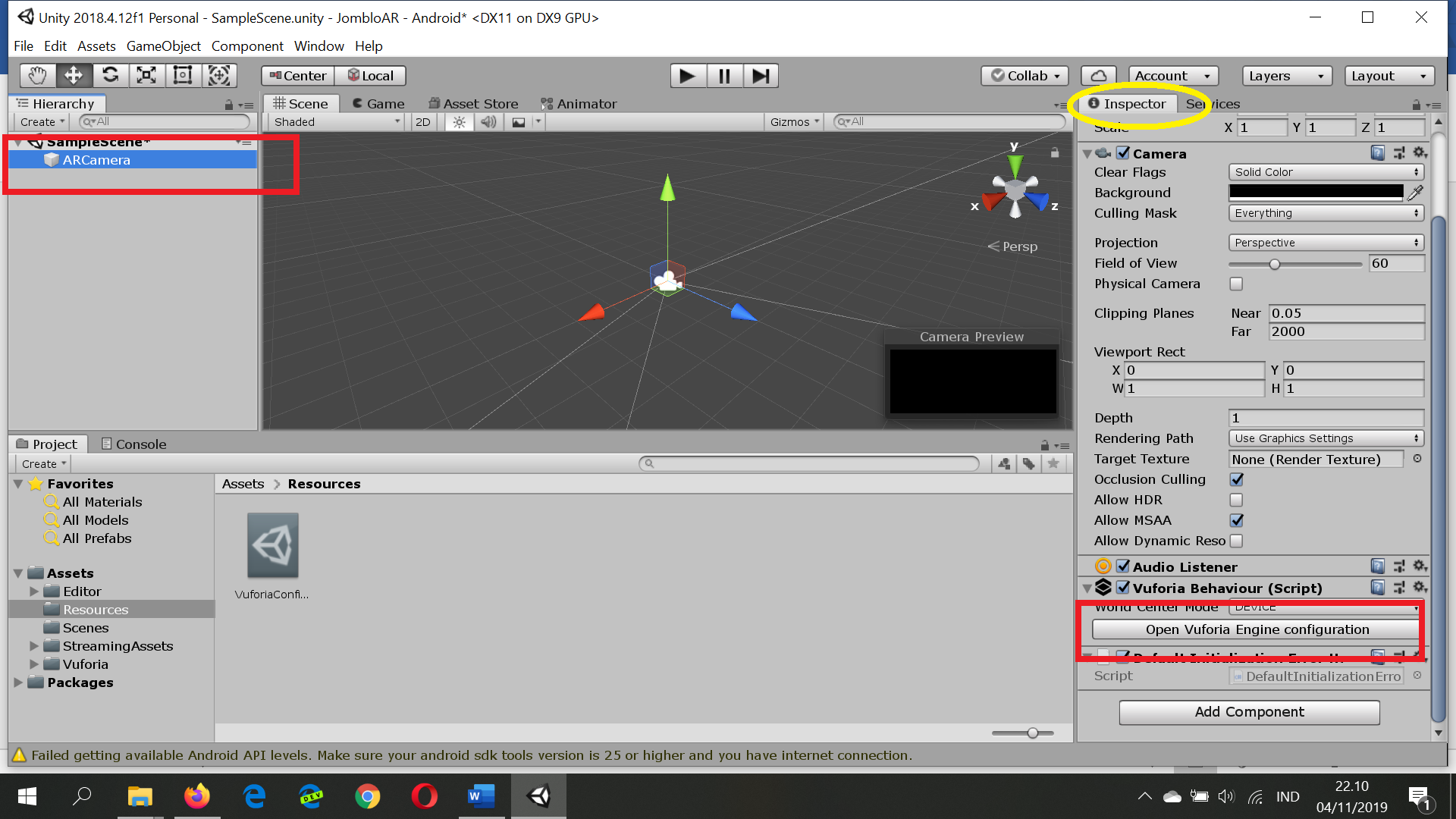Image resolution: width=1456 pixels, height=819 pixels.
Task: Open the Layers dropdown
Action: [1286, 76]
